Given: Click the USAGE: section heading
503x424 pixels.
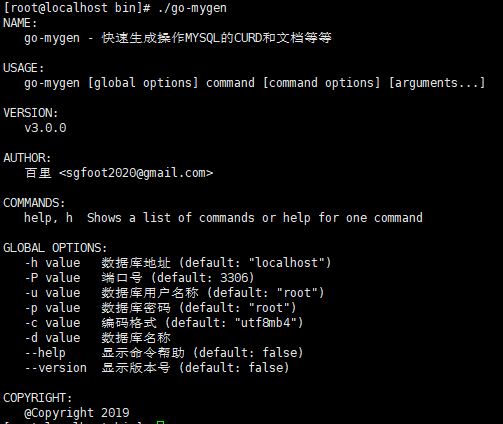Looking at the screenshot, I should tap(24, 68).
